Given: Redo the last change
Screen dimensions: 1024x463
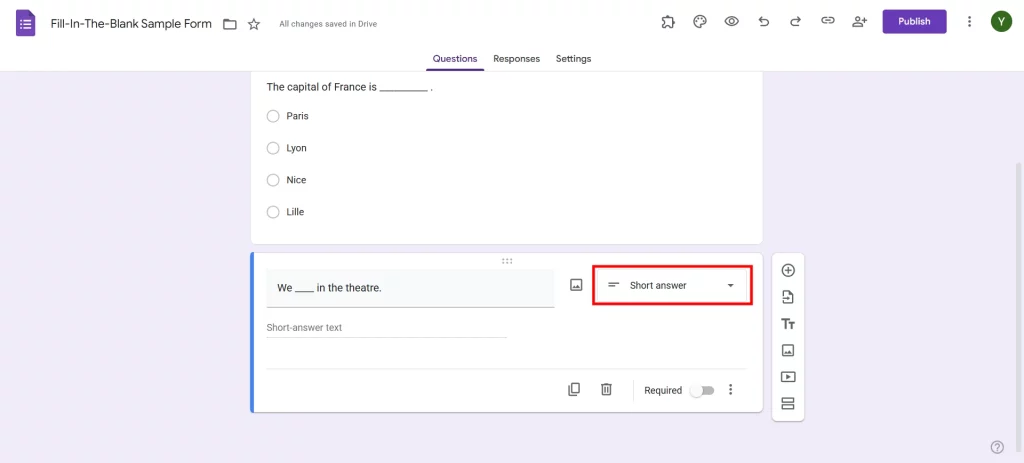Looking at the screenshot, I should (x=795, y=22).
